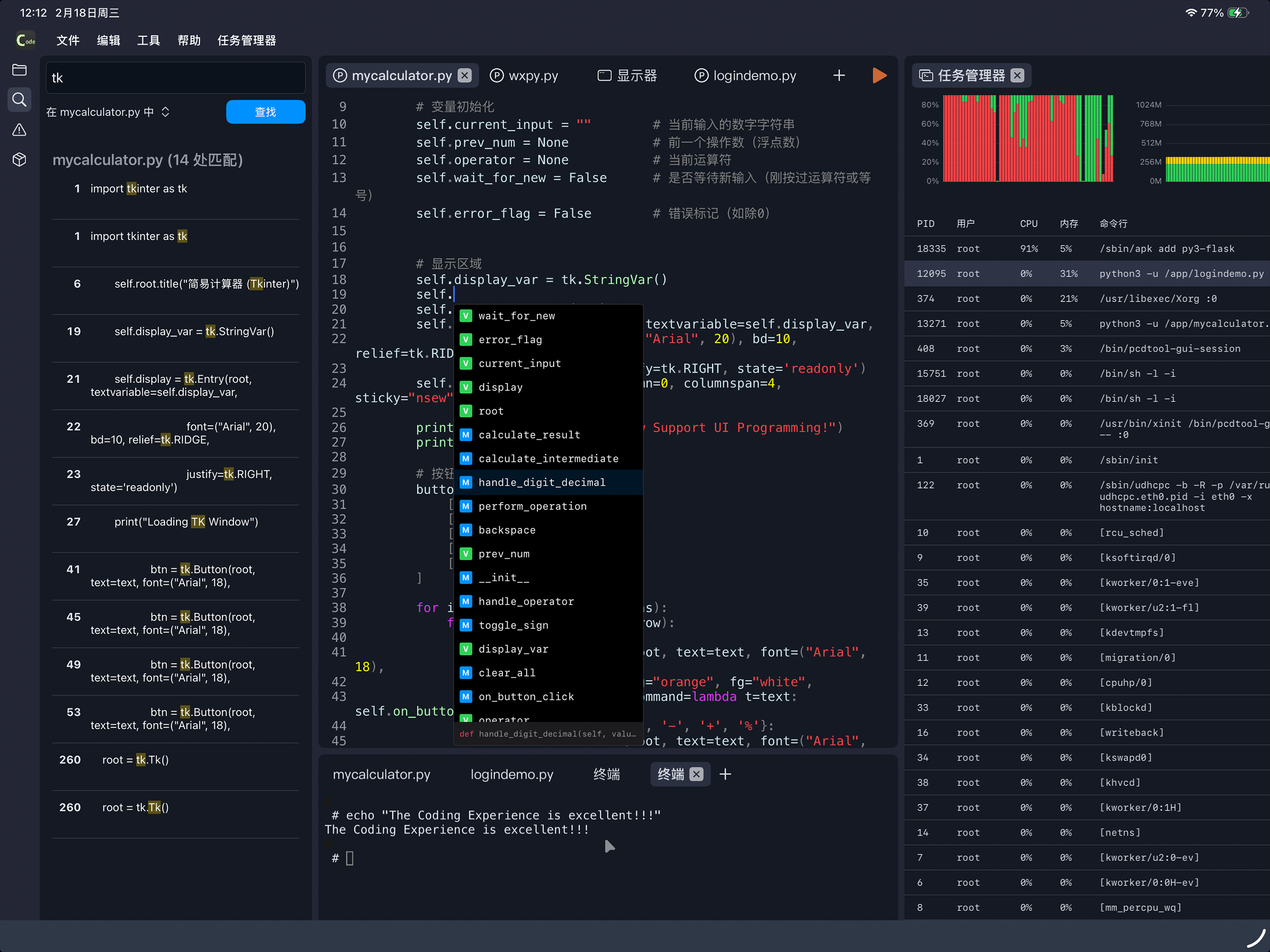Switch to the logindemo.py editor tab
1270x952 pixels.
pyautogui.click(x=745, y=75)
